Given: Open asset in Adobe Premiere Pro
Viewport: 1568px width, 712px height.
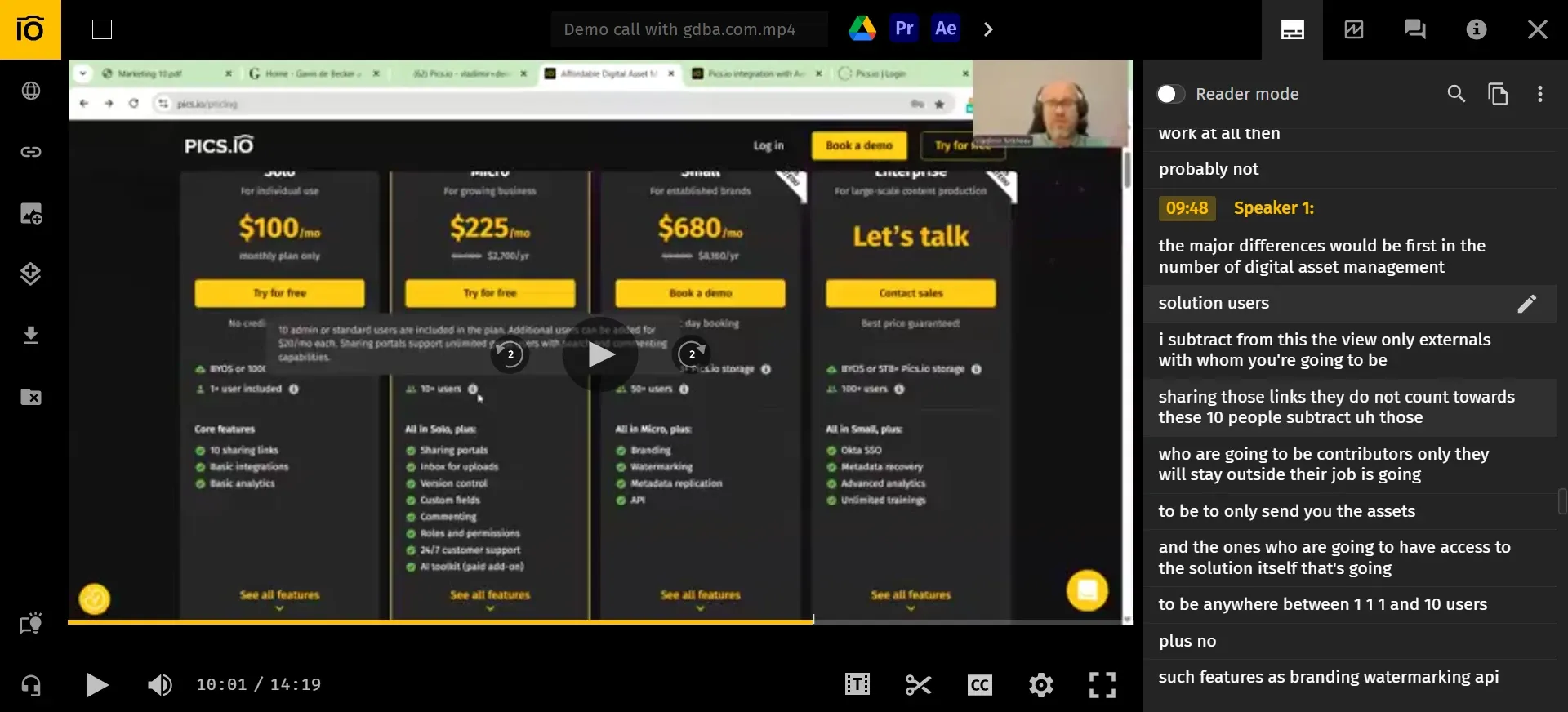Looking at the screenshot, I should coord(904,29).
